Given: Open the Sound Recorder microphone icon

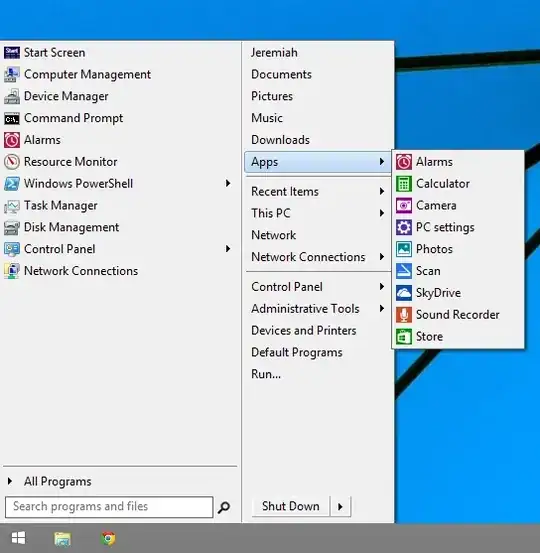Looking at the screenshot, I should coord(404,315).
